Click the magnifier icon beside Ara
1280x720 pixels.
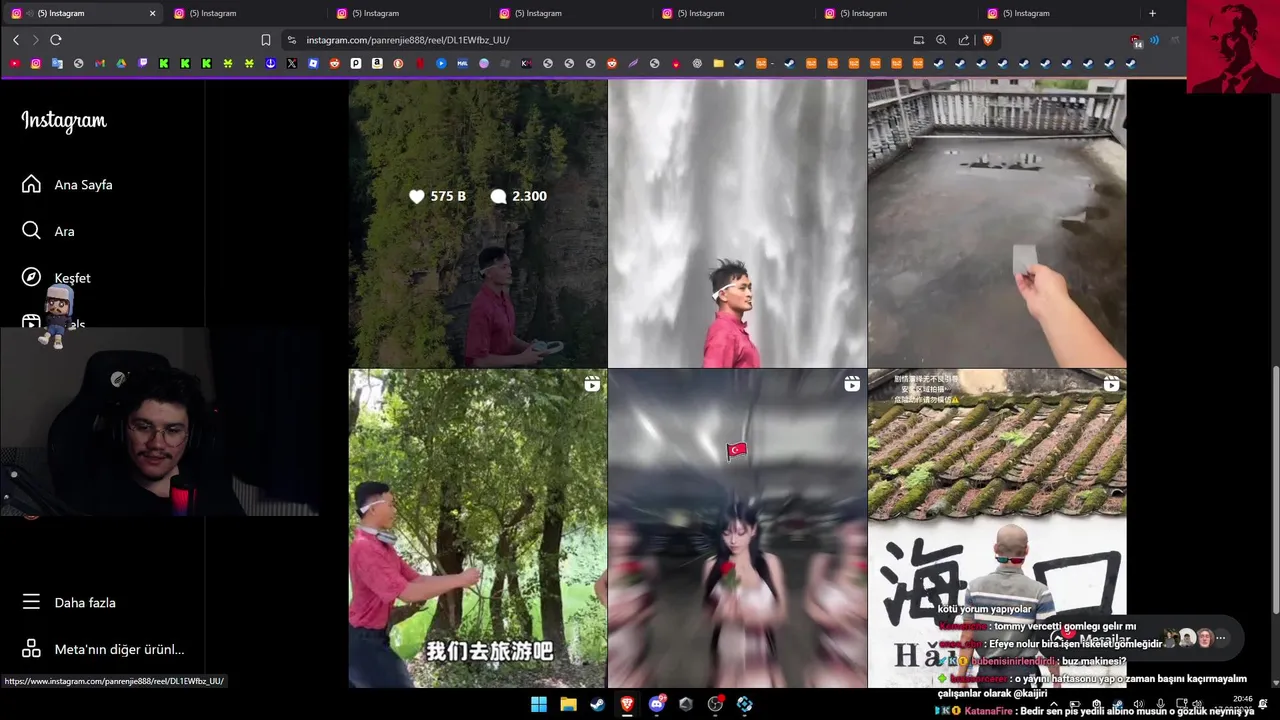pos(31,231)
